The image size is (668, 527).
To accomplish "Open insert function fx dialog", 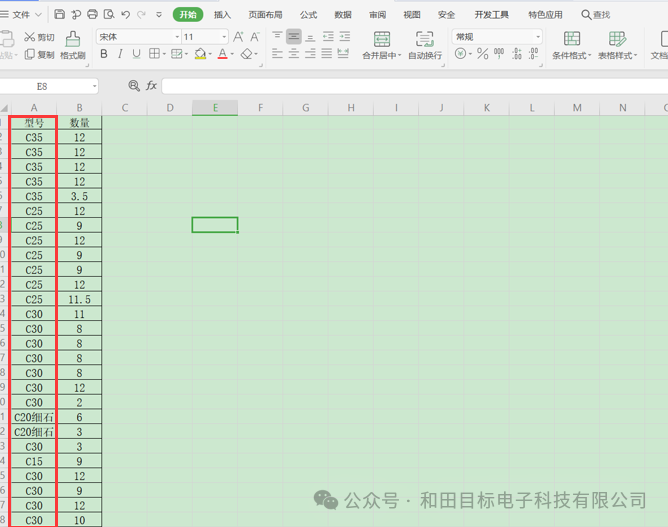I will 151,86.
